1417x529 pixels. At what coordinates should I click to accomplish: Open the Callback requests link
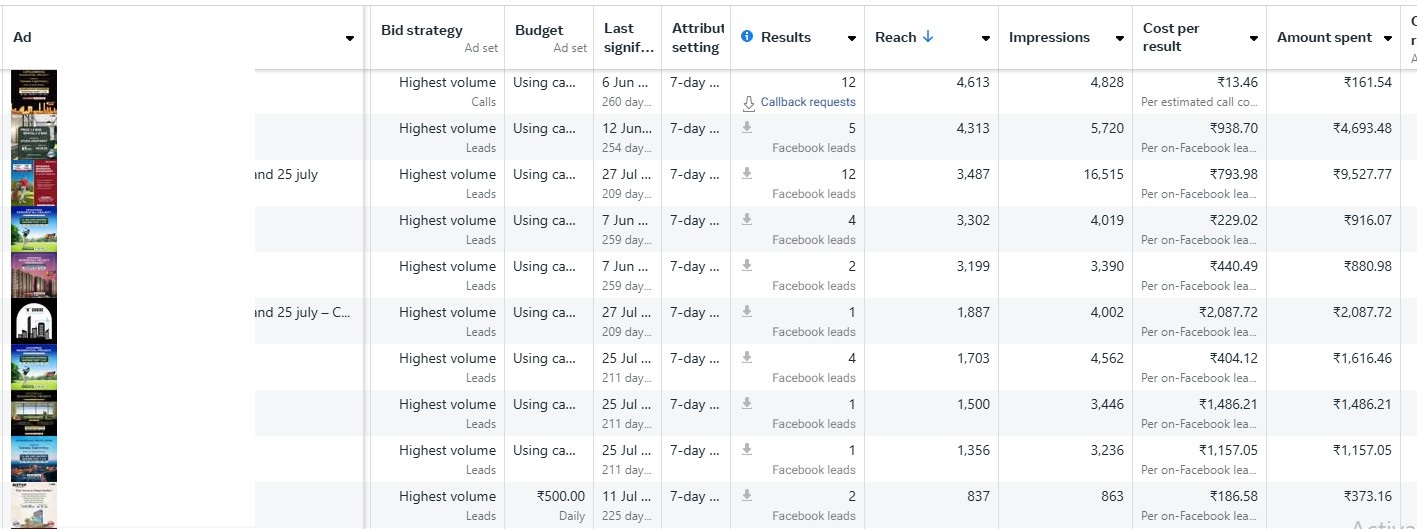coord(807,102)
